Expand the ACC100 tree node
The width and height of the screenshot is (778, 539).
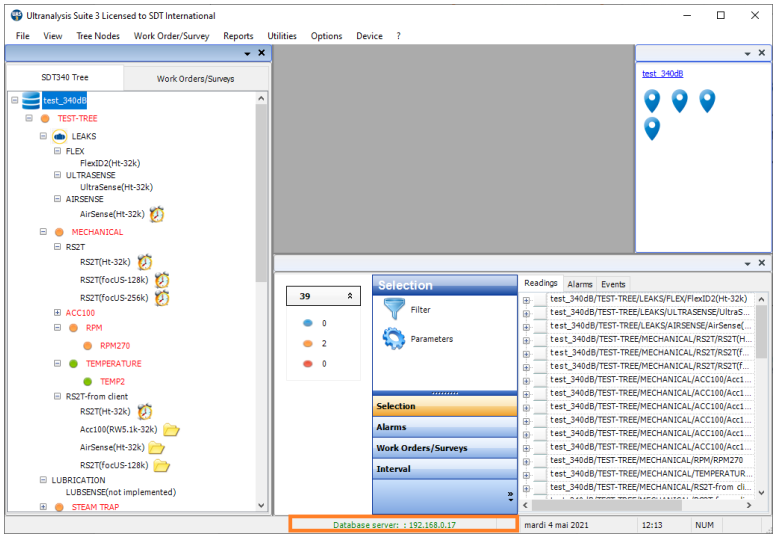click(57, 313)
